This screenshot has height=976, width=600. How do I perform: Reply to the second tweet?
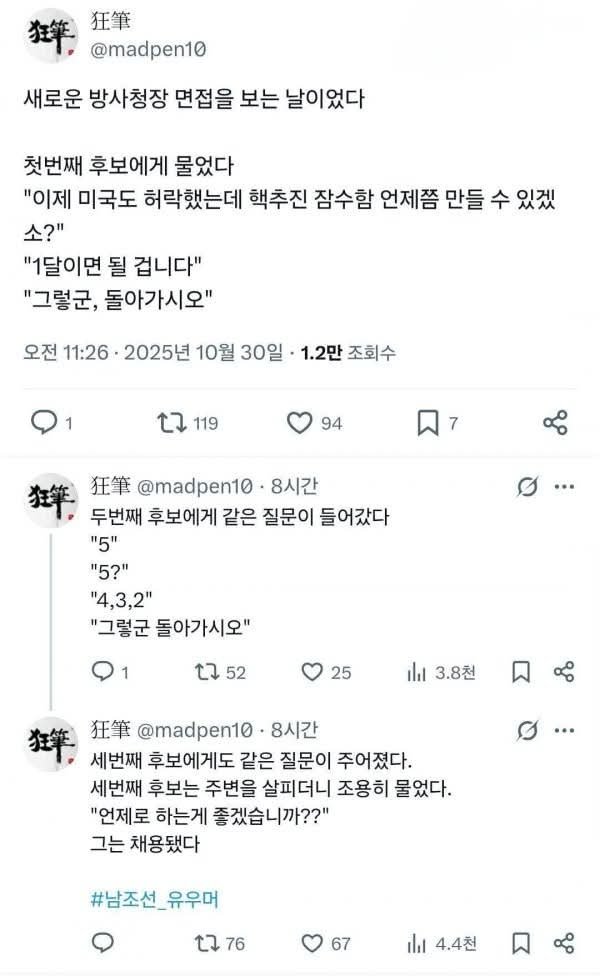coord(103,672)
